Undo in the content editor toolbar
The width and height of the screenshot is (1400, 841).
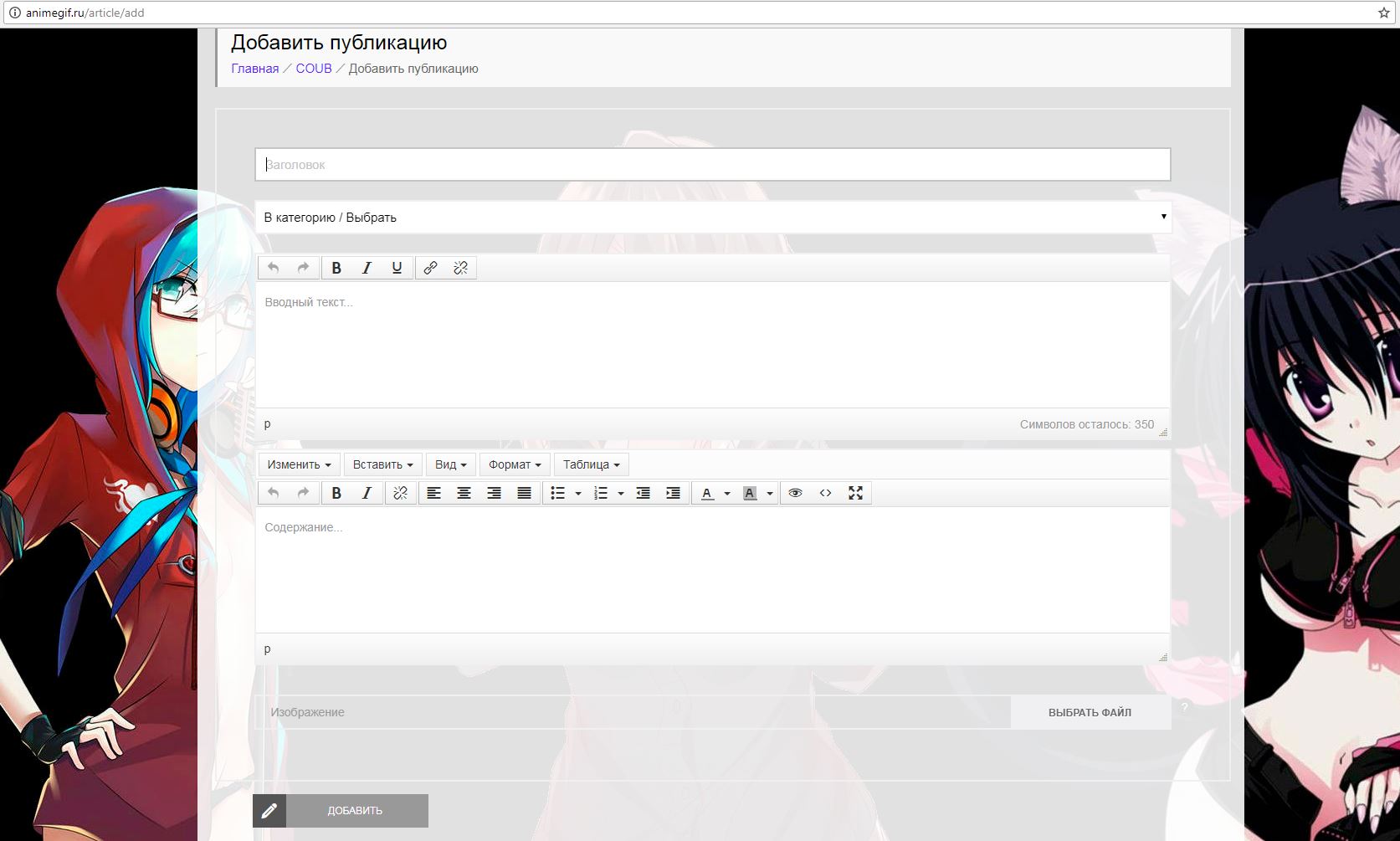click(273, 493)
